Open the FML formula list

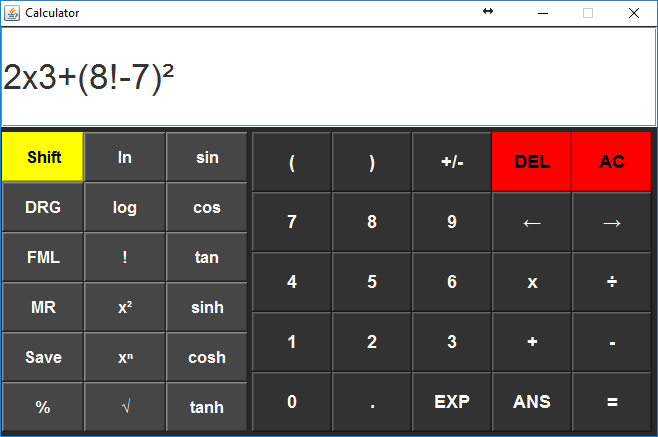click(43, 257)
